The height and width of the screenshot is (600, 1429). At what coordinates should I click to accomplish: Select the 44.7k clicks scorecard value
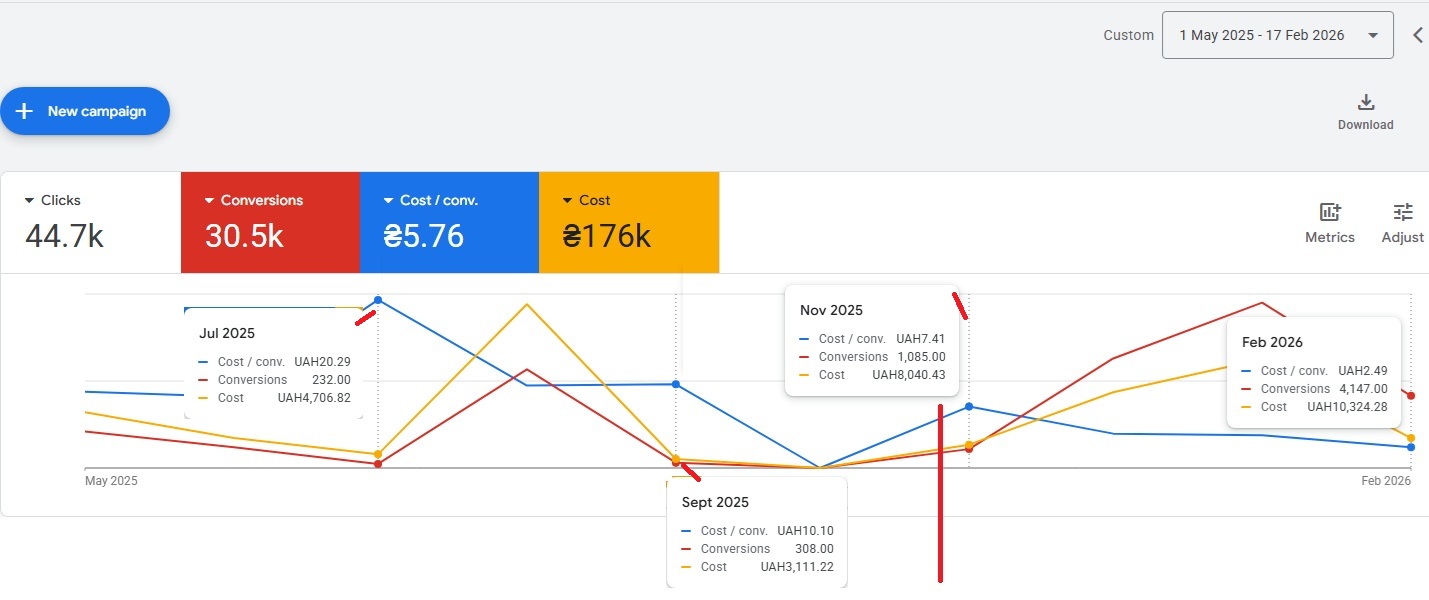click(64, 236)
